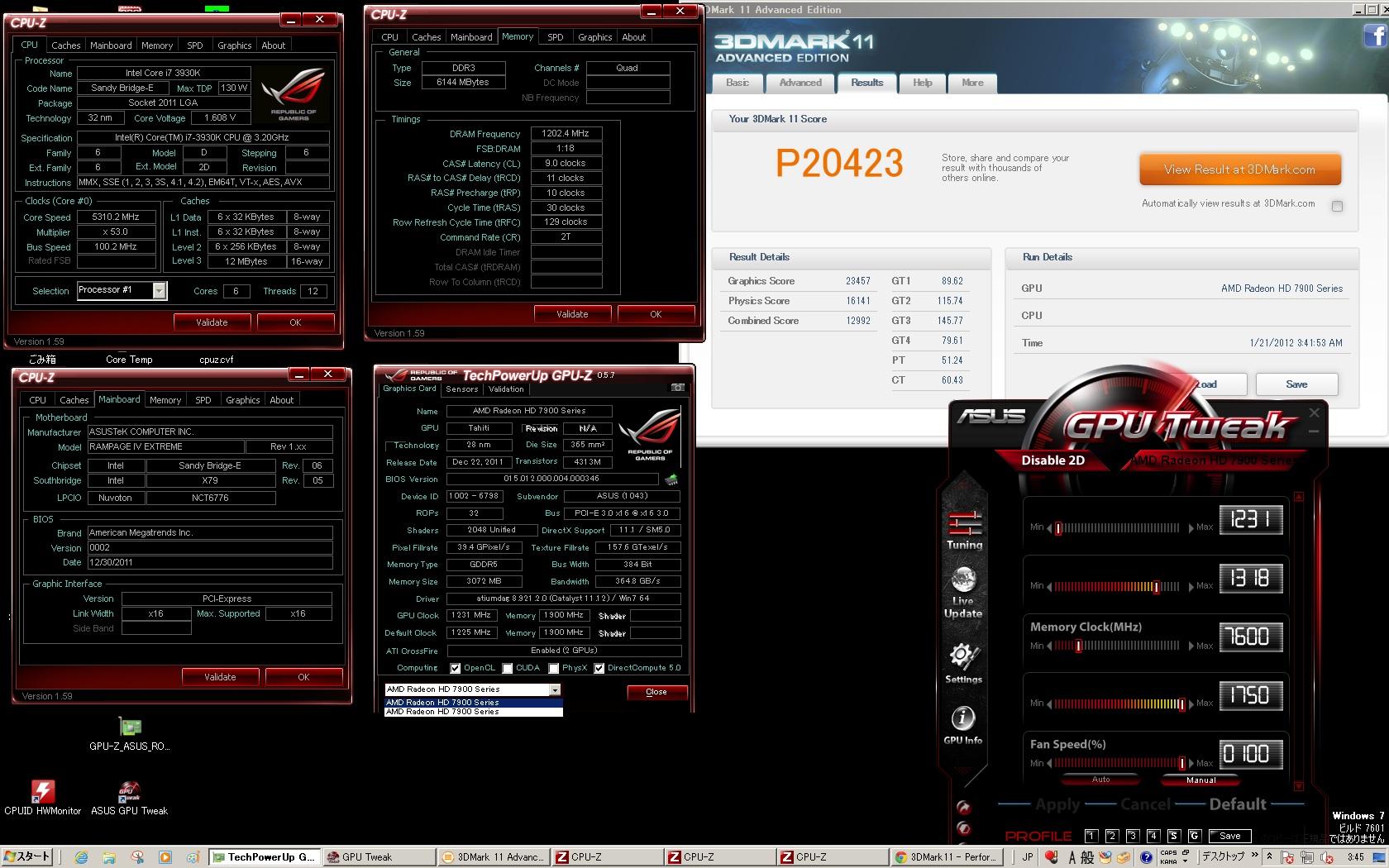Open Graphics tab in Mainboard CPU-Z window
Image resolution: width=1389 pixels, height=868 pixels.
243,400
